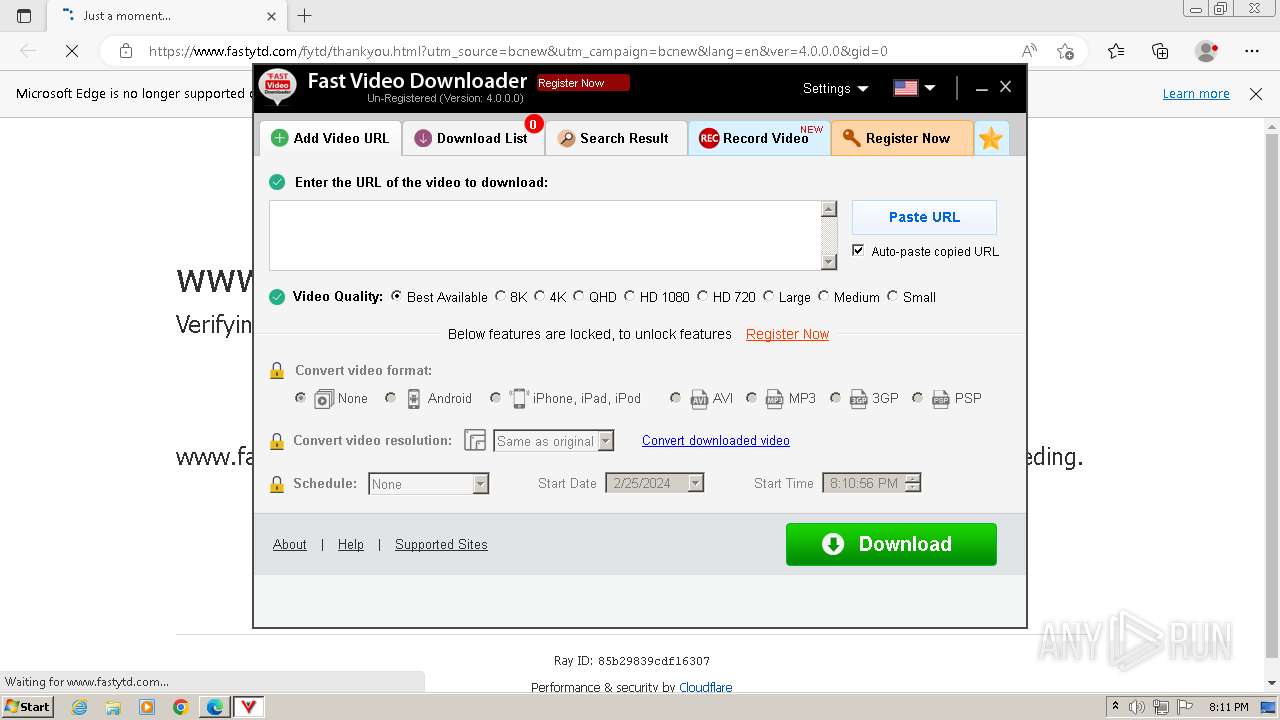Image resolution: width=1280 pixels, height=720 pixels.
Task: Click the Cloudflare link on the page
Action: click(x=705, y=687)
